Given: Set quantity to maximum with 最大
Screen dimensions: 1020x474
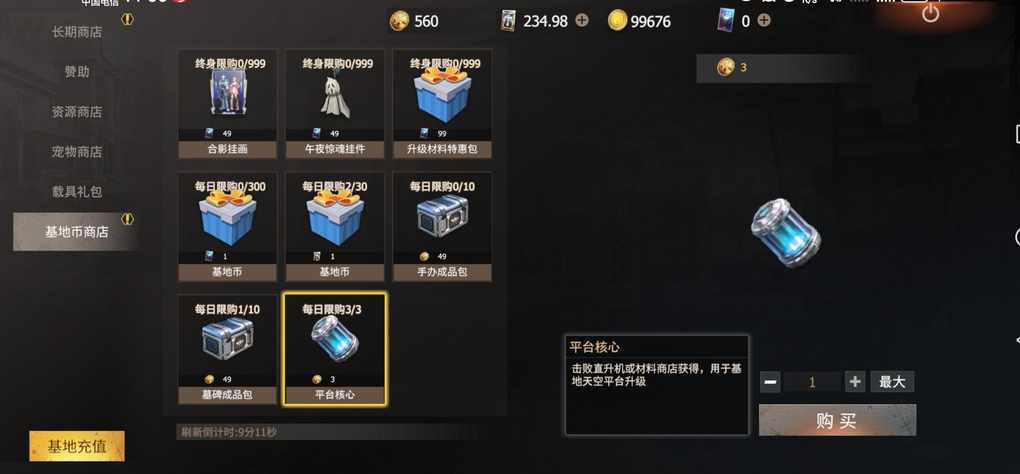Looking at the screenshot, I should 892,382.
